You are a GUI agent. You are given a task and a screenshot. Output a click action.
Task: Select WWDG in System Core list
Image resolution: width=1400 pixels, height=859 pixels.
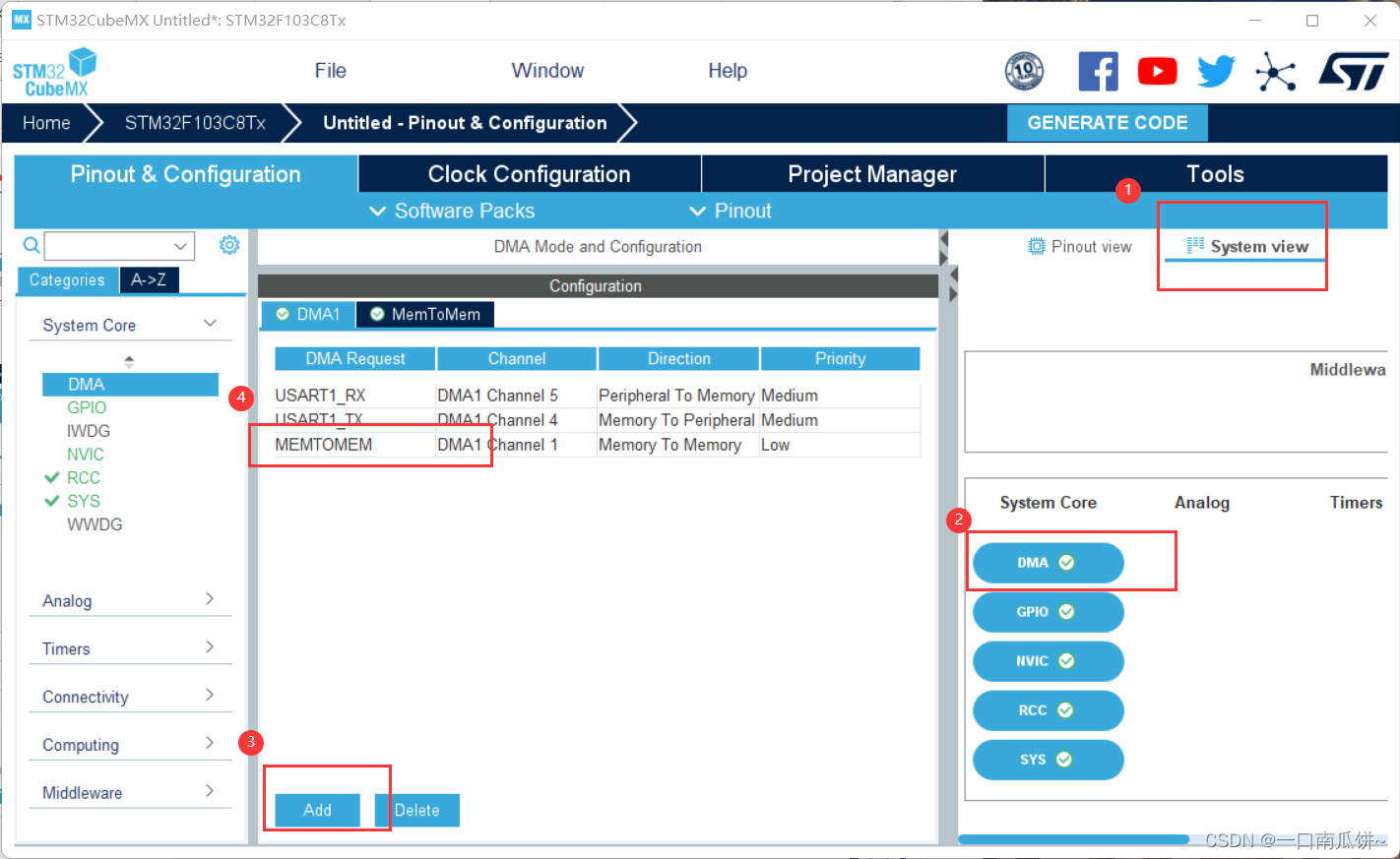[x=95, y=524]
